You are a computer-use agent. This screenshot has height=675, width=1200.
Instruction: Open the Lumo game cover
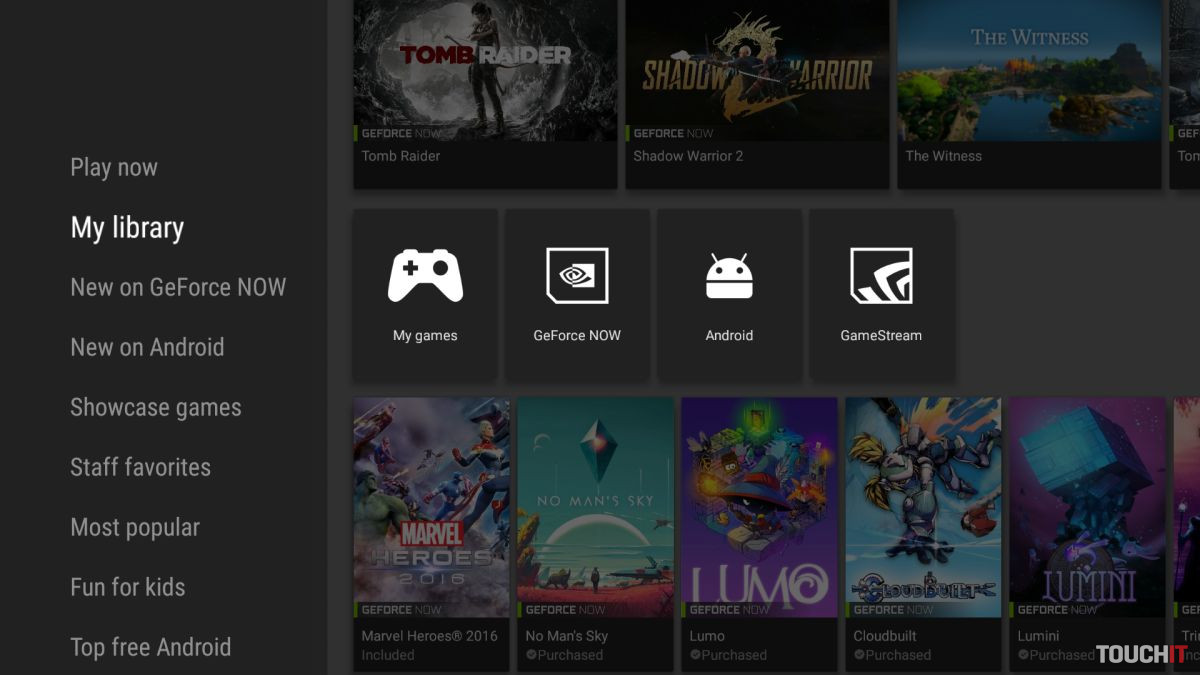[x=759, y=507]
